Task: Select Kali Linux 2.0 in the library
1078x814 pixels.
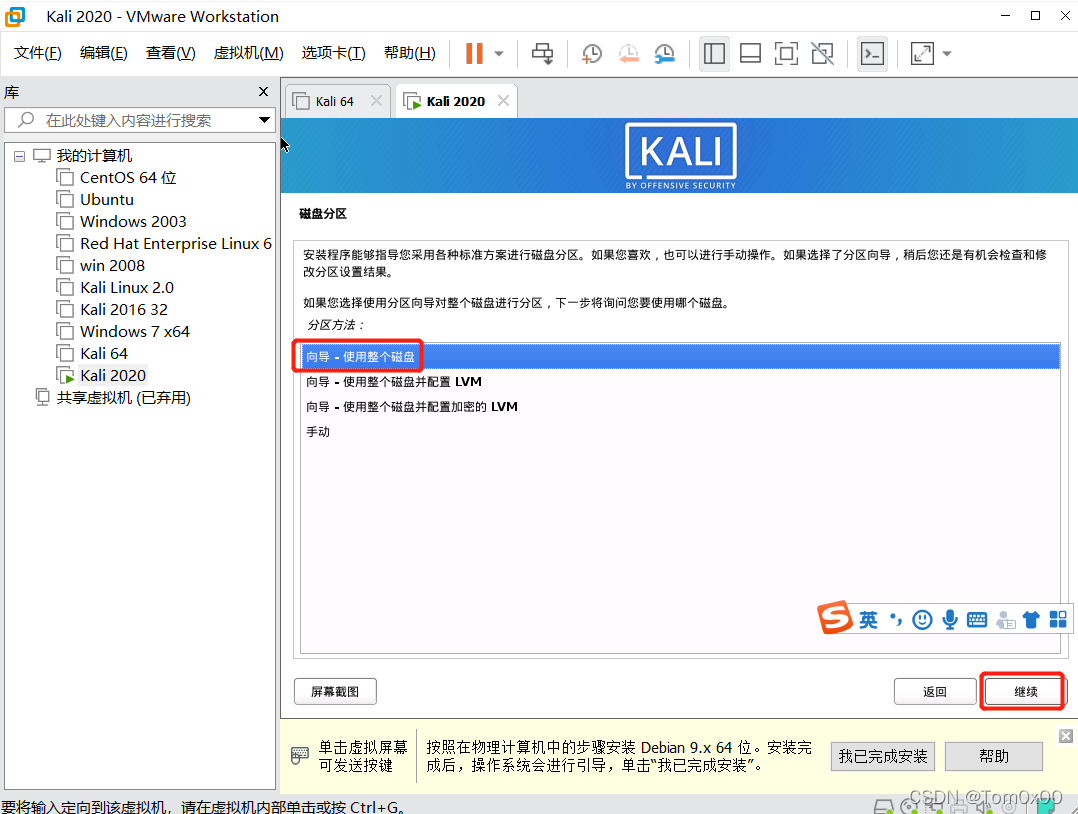Action: (x=126, y=288)
